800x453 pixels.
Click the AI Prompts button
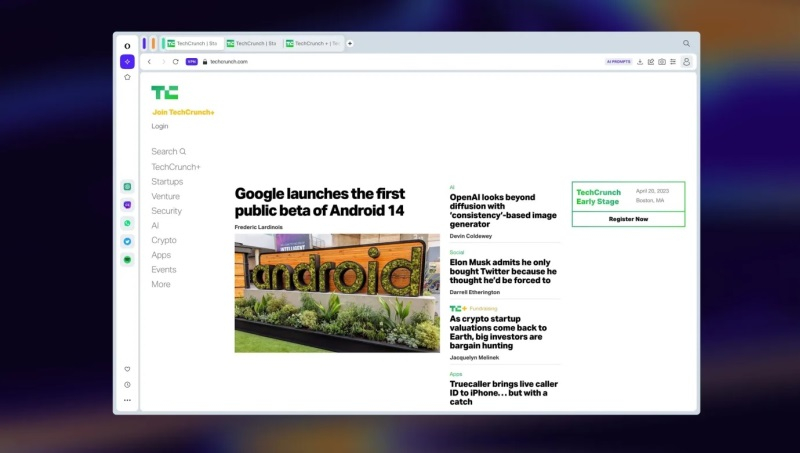click(x=618, y=61)
